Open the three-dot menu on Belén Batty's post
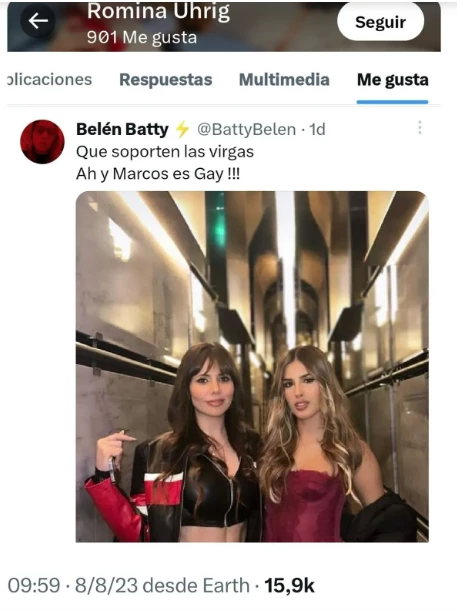457x611 pixels. [420, 127]
